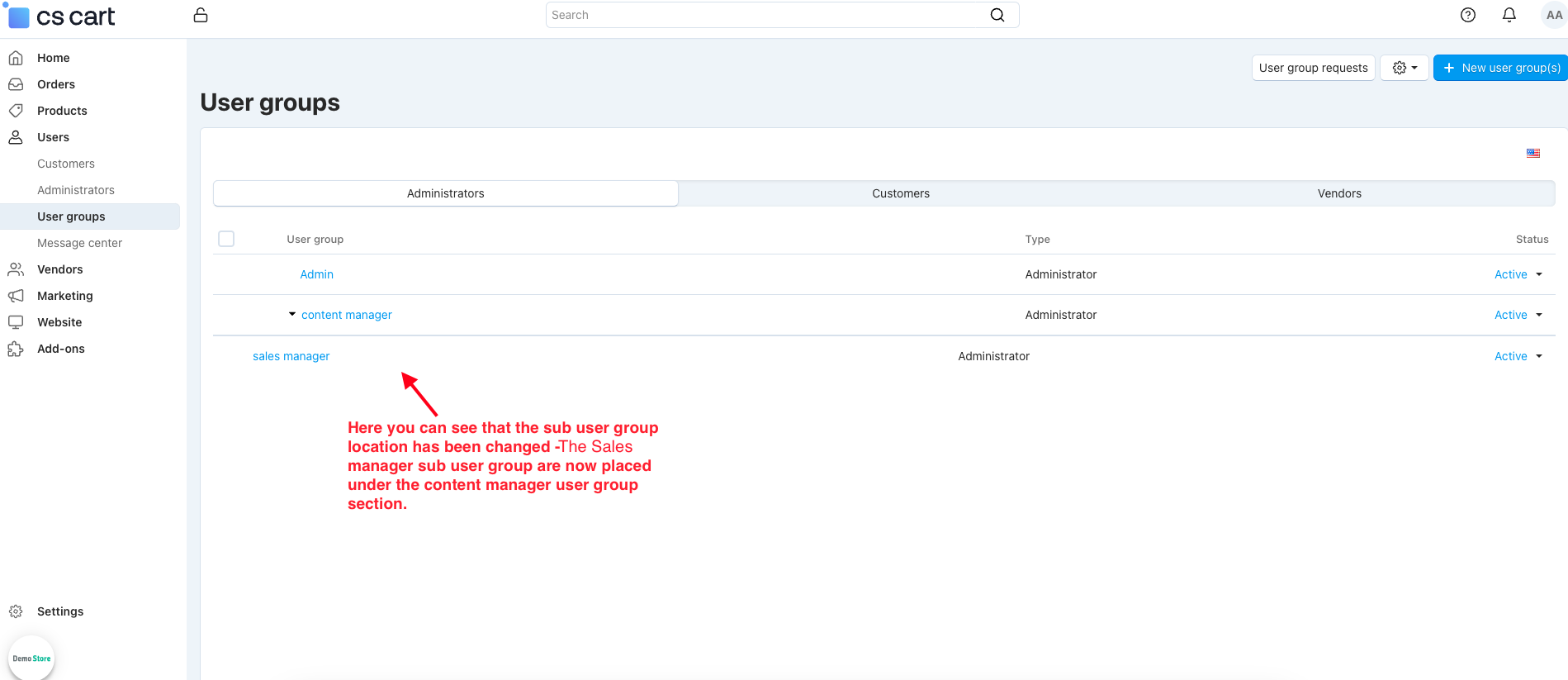Image resolution: width=1568 pixels, height=680 pixels.
Task: Focus the top search field
Action: click(768, 15)
